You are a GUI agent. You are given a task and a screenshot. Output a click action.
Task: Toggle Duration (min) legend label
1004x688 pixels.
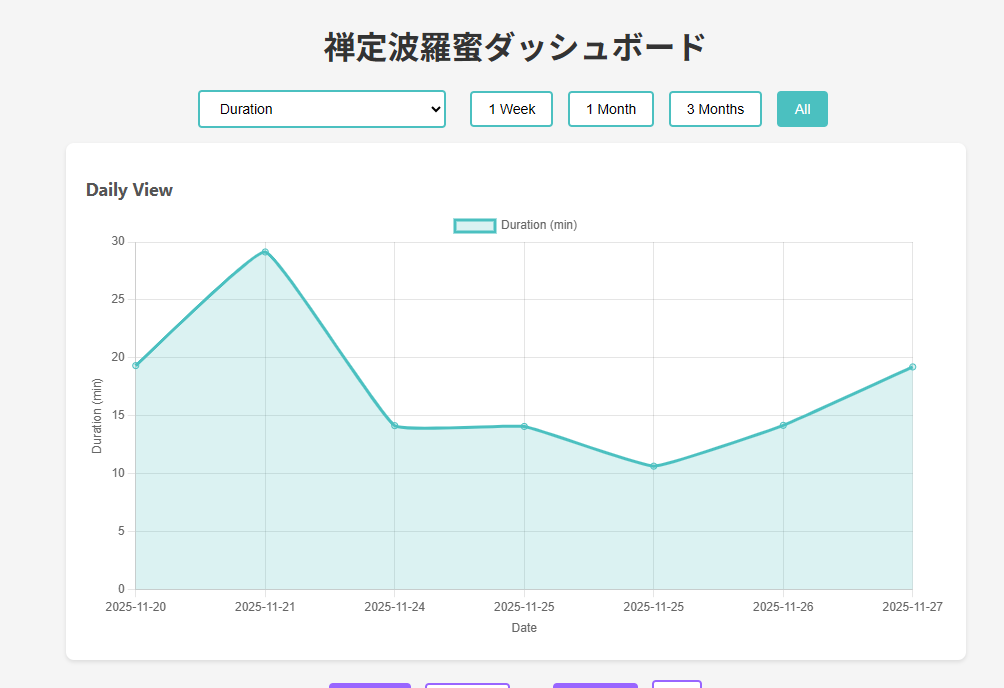point(539,225)
